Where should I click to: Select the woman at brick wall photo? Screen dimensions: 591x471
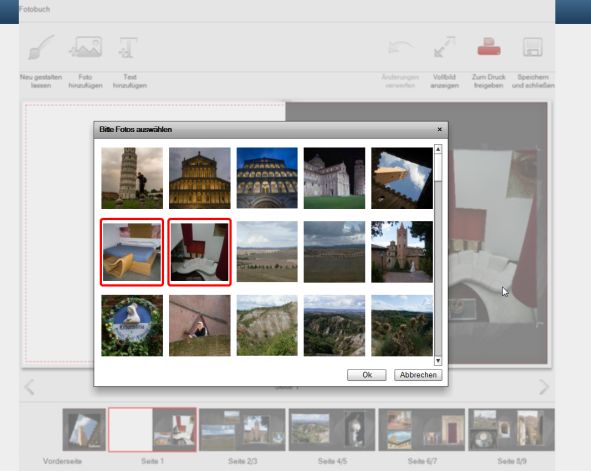tap(199, 326)
